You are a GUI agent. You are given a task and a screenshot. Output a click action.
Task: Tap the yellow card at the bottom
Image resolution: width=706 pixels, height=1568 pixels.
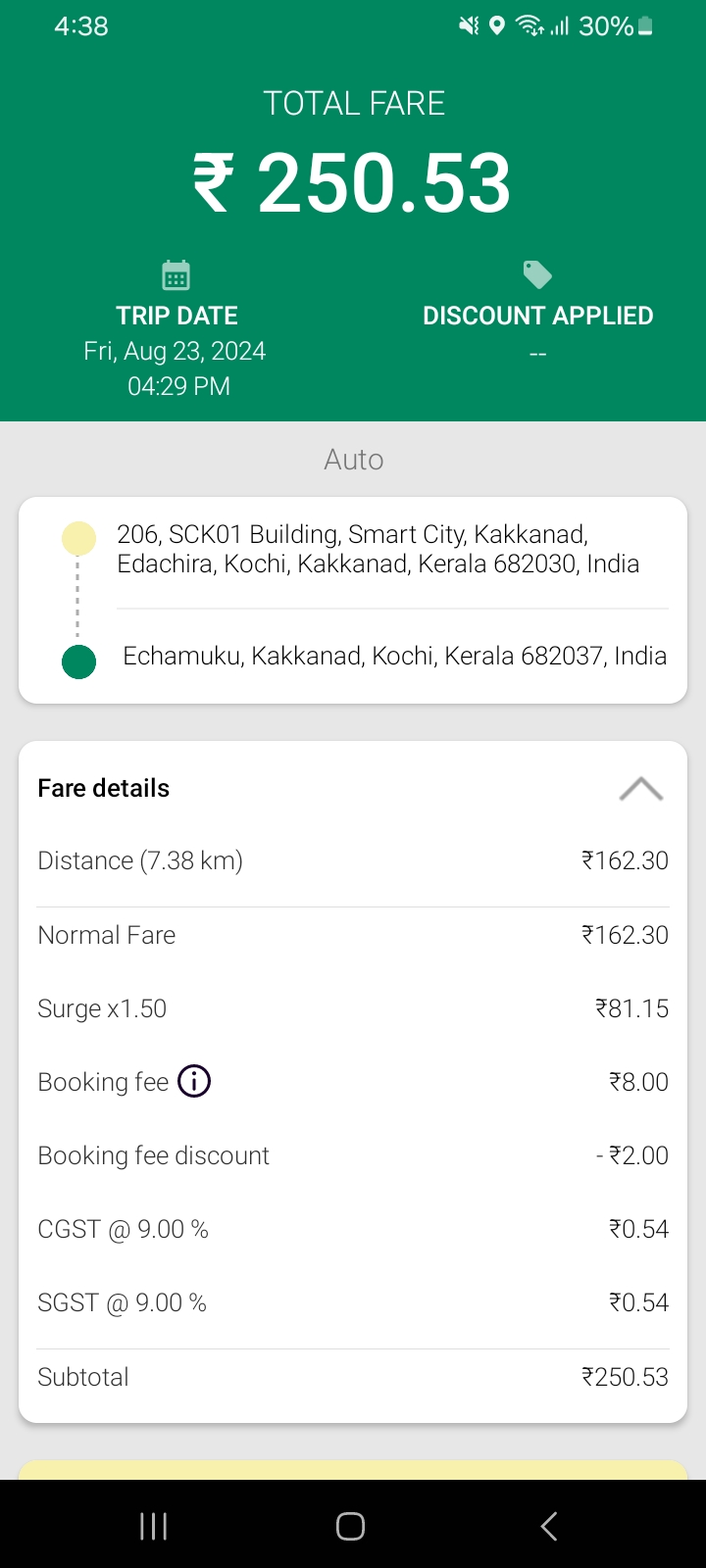[x=353, y=1469]
